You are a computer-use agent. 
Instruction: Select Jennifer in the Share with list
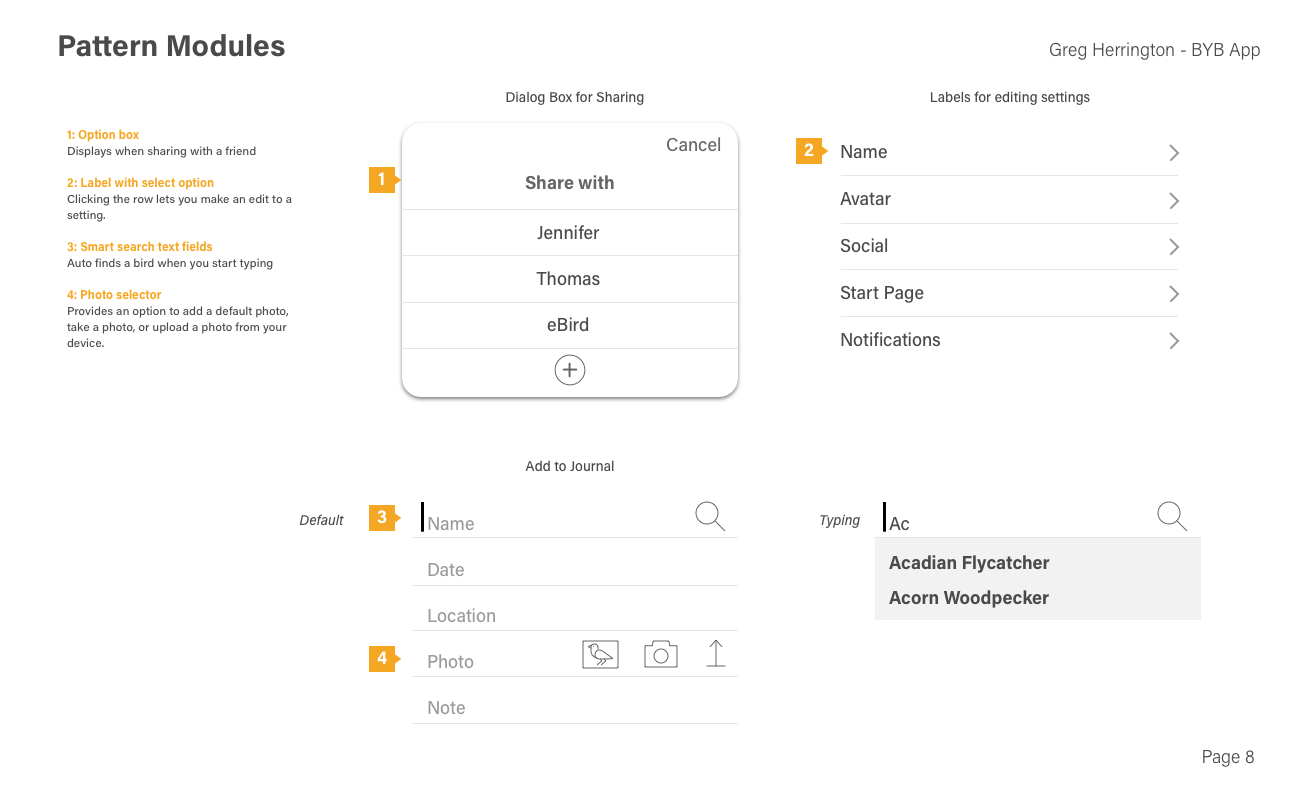coord(568,233)
